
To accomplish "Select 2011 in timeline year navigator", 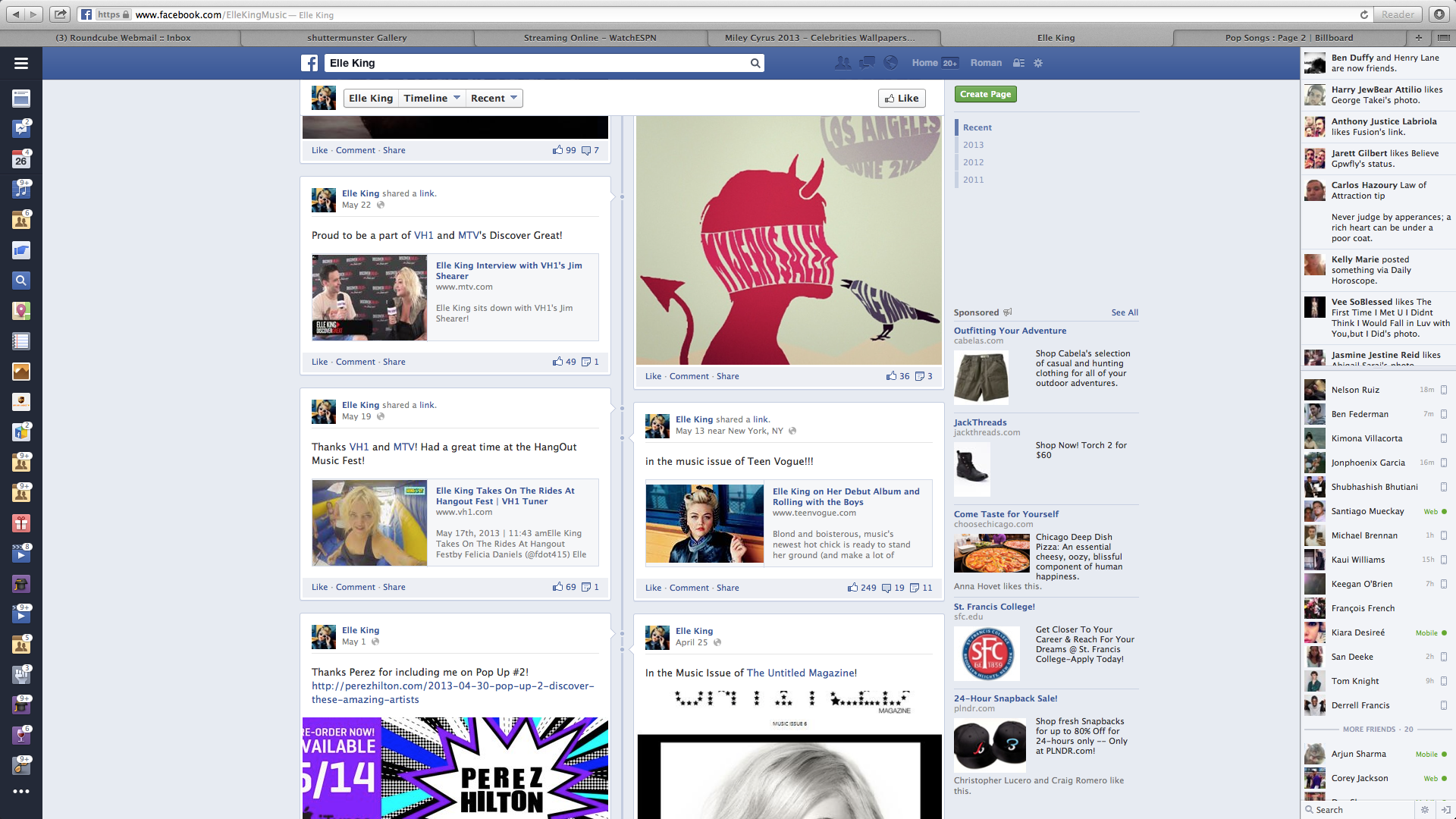I will tap(973, 180).
